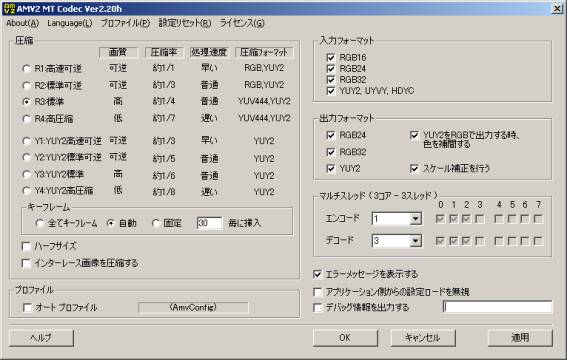Toggle encode core 0 checkbox
Image resolution: width=567 pixels, height=360 pixels.
click(x=440, y=219)
